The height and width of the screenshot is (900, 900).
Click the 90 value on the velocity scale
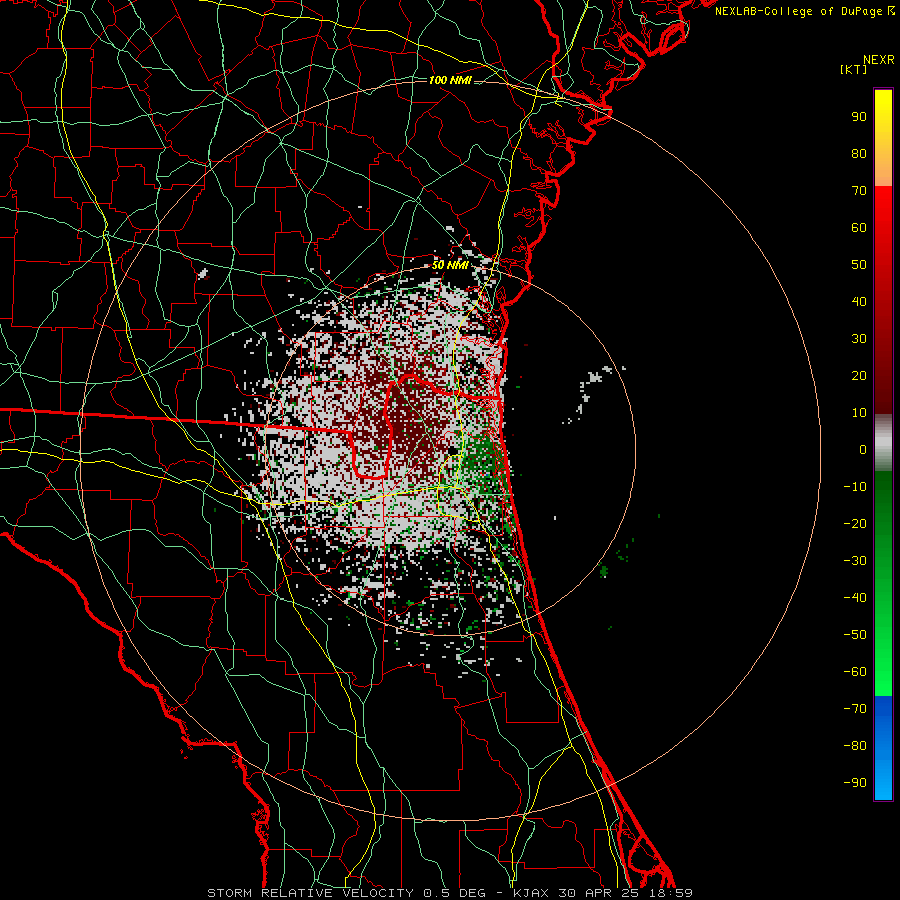point(859,117)
